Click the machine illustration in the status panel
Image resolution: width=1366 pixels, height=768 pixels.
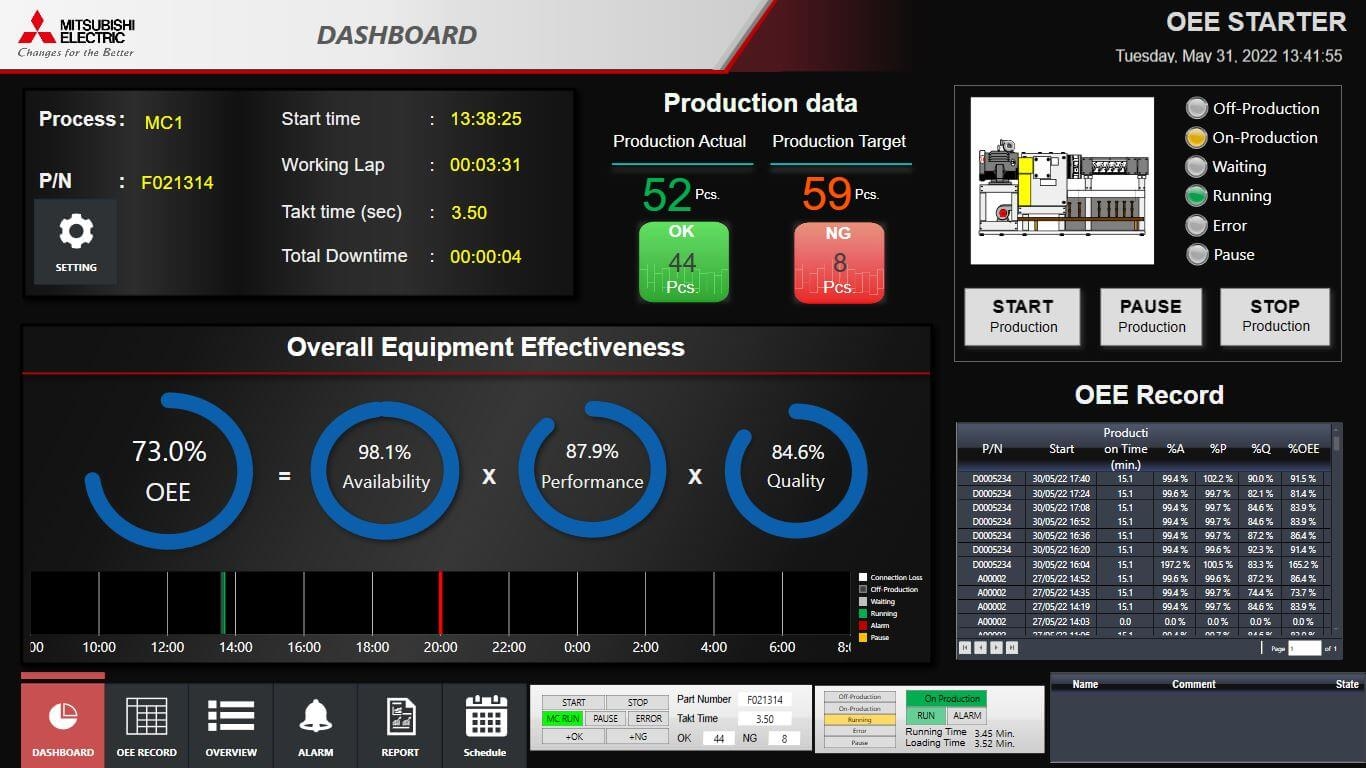(1061, 181)
